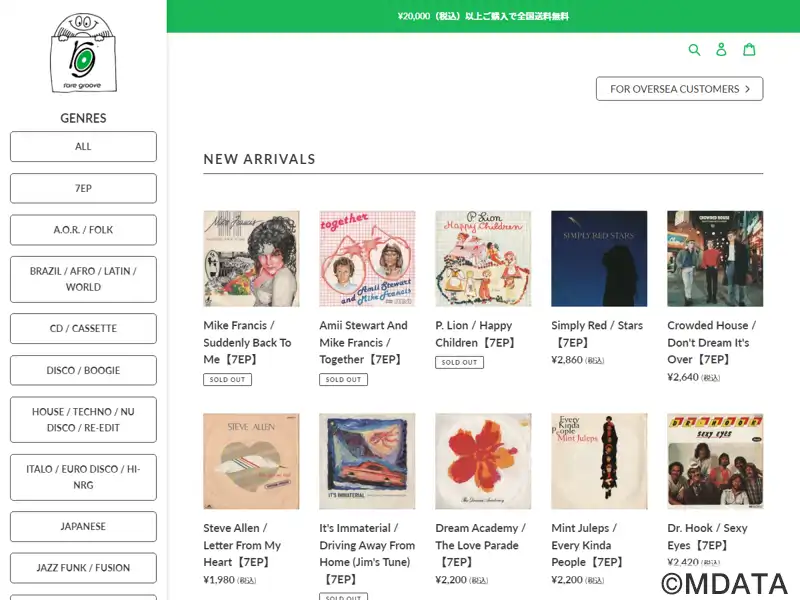Image resolution: width=800 pixels, height=600 pixels.
Task: Select the Japanese genre button
Action: [x=83, y=526]
